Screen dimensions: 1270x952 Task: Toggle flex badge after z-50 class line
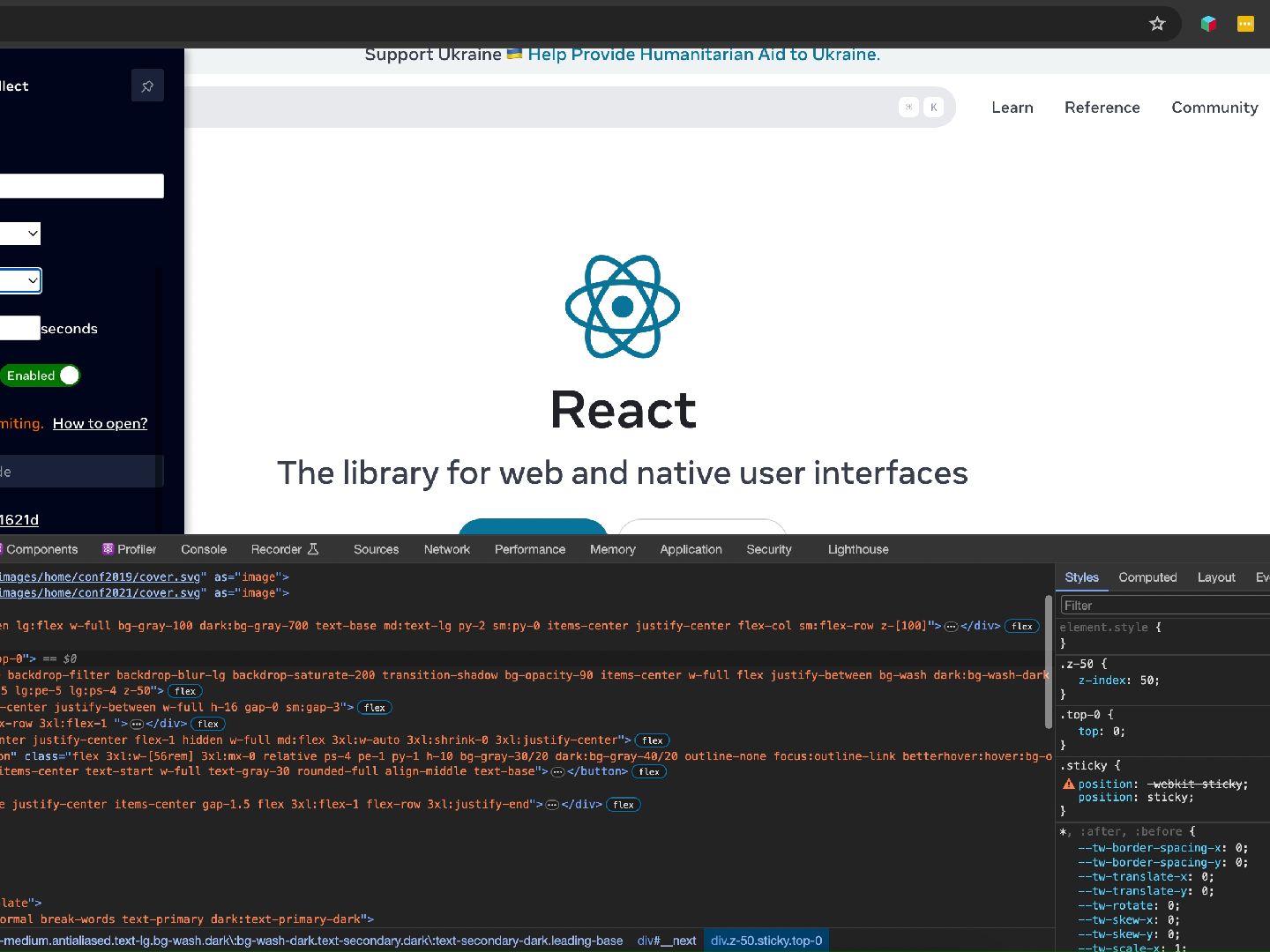coord(185,691)
